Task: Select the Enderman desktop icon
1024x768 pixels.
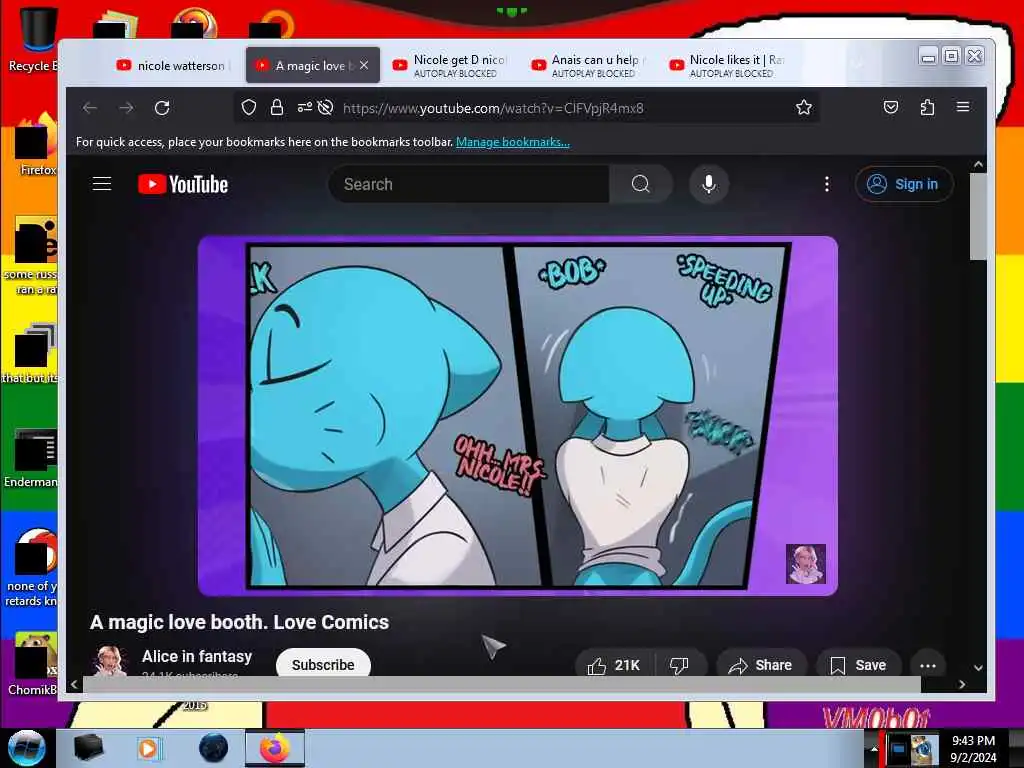Action: (x=31, y=458)
